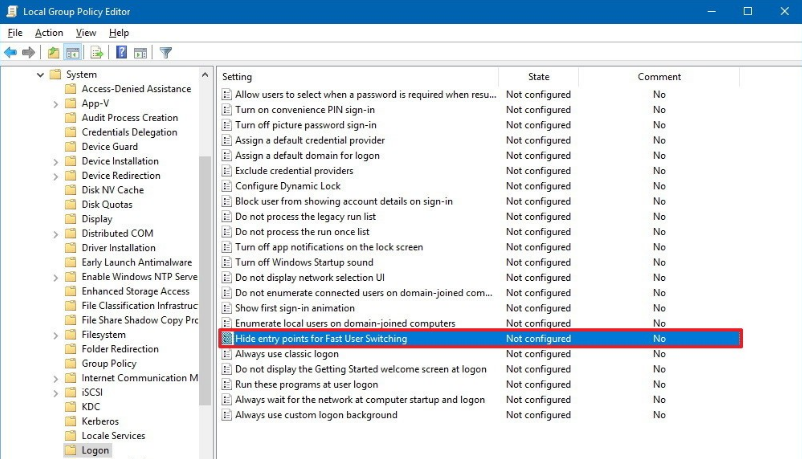Image resolution: width=802 pixels, height=459 pixels.
Task: Expand the Device Installation folder node
Action: pos(56,161)
